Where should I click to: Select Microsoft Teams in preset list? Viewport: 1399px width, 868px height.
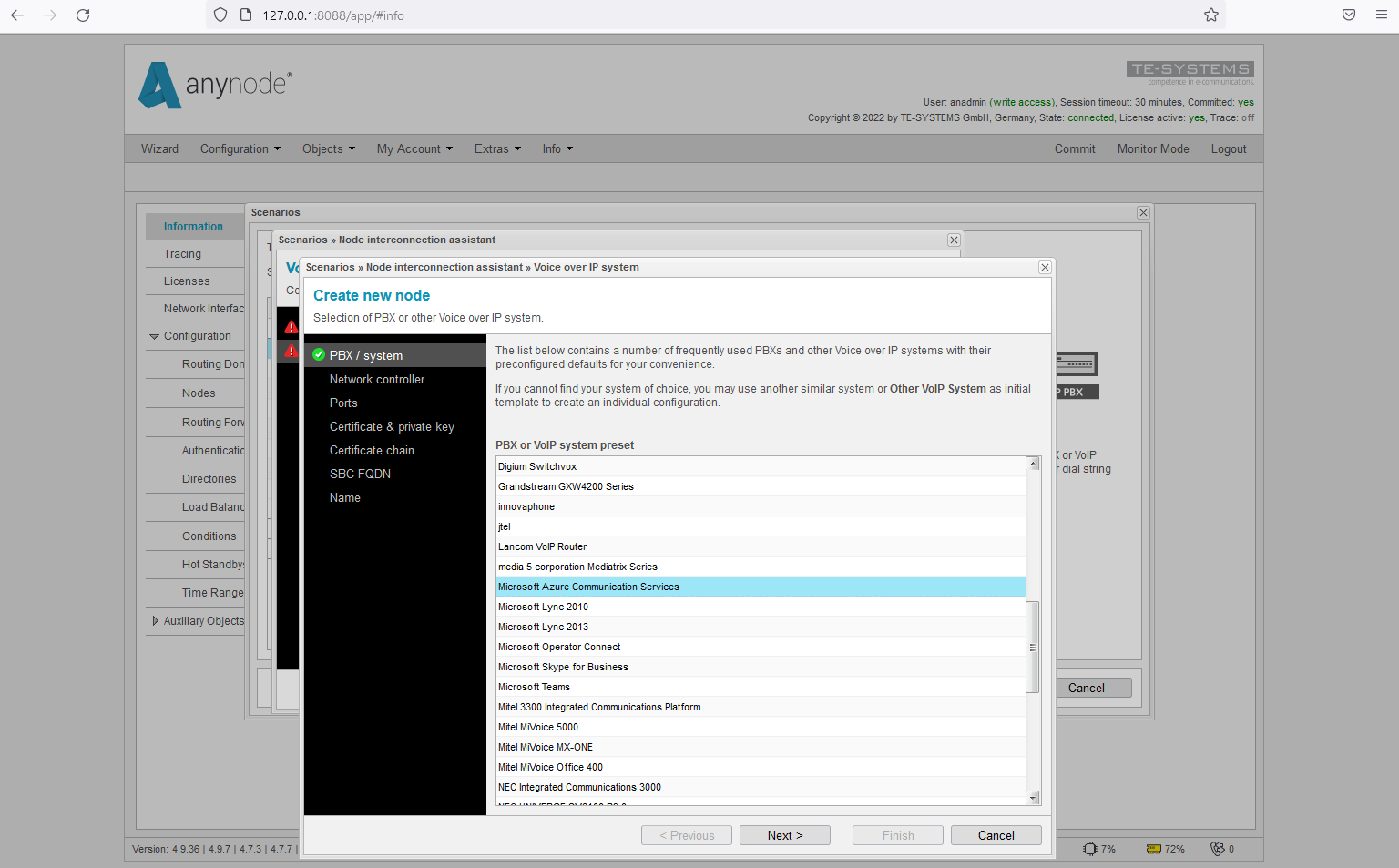point(761,688)
